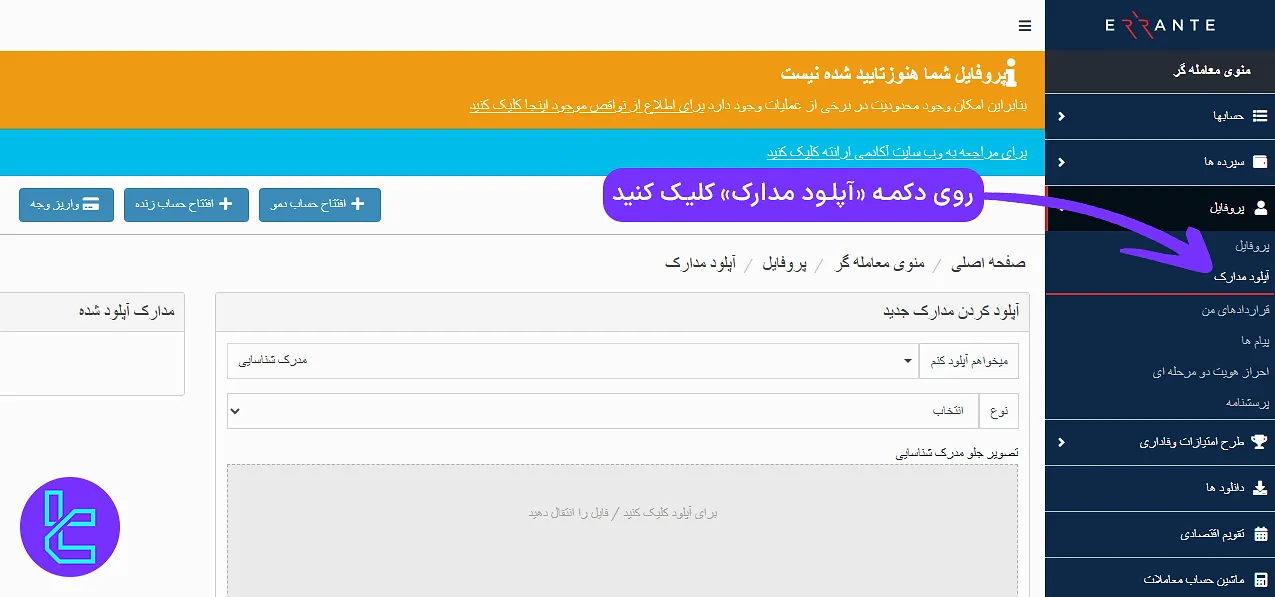Click the person icon beside Profile
This screenshot has width=1275, height=597.
tap(1256, 208)
